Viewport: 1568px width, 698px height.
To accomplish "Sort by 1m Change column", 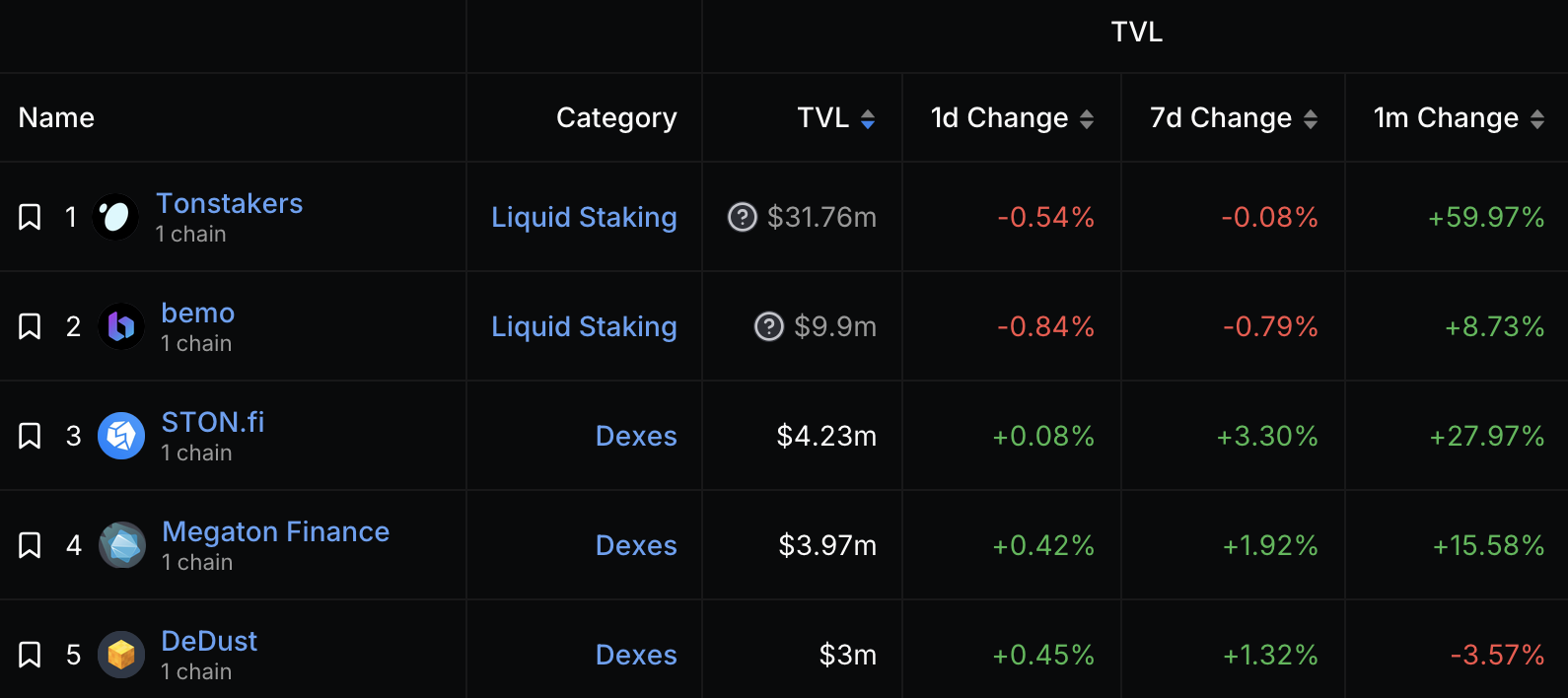I will [1536, 119].
